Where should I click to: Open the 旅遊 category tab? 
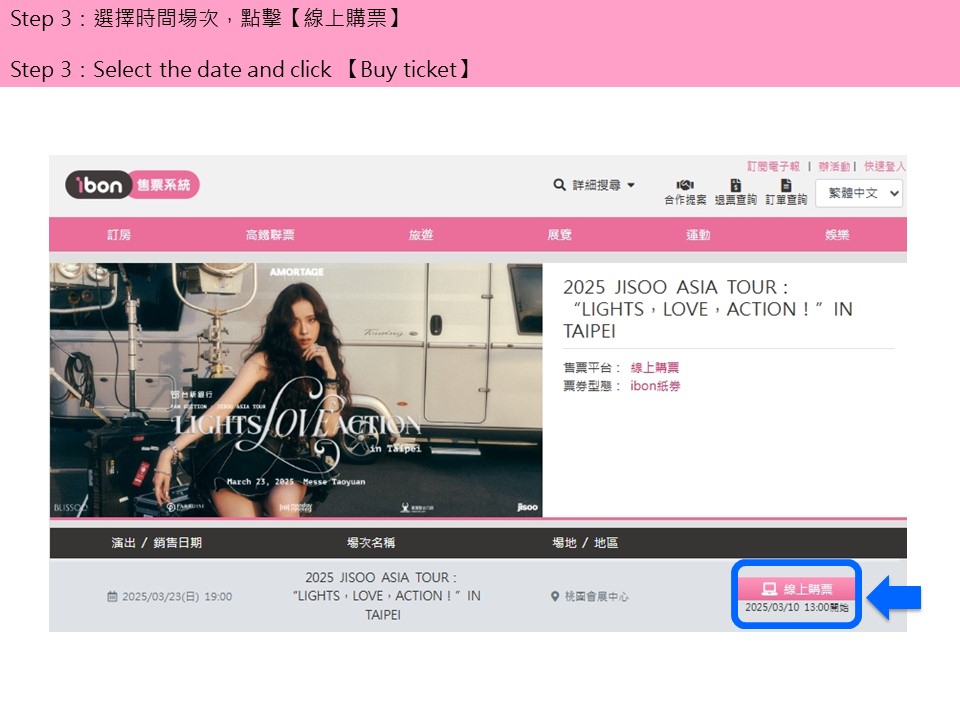click(421, 235)
